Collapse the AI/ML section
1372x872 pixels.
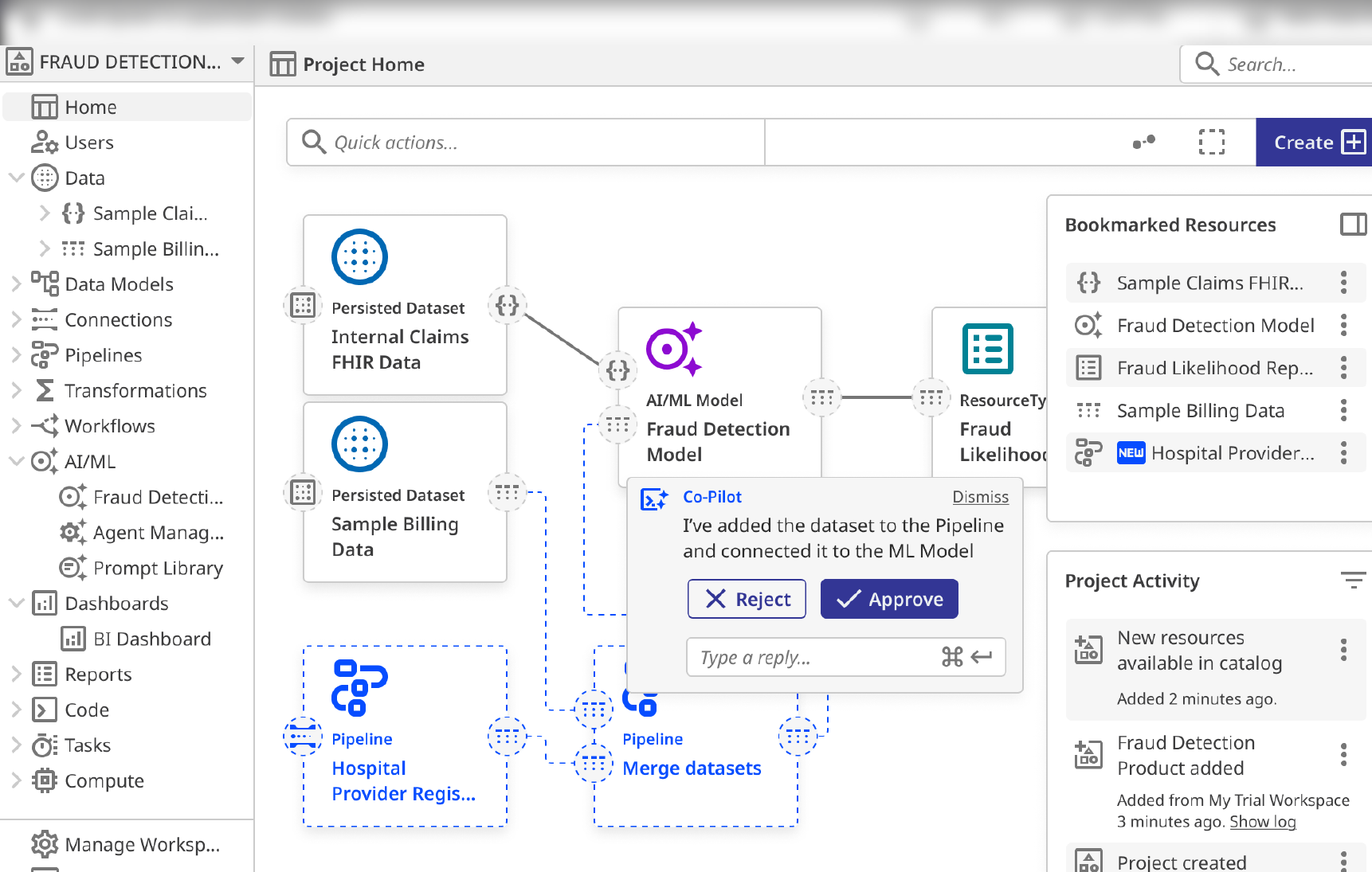(x=16, y=461)
